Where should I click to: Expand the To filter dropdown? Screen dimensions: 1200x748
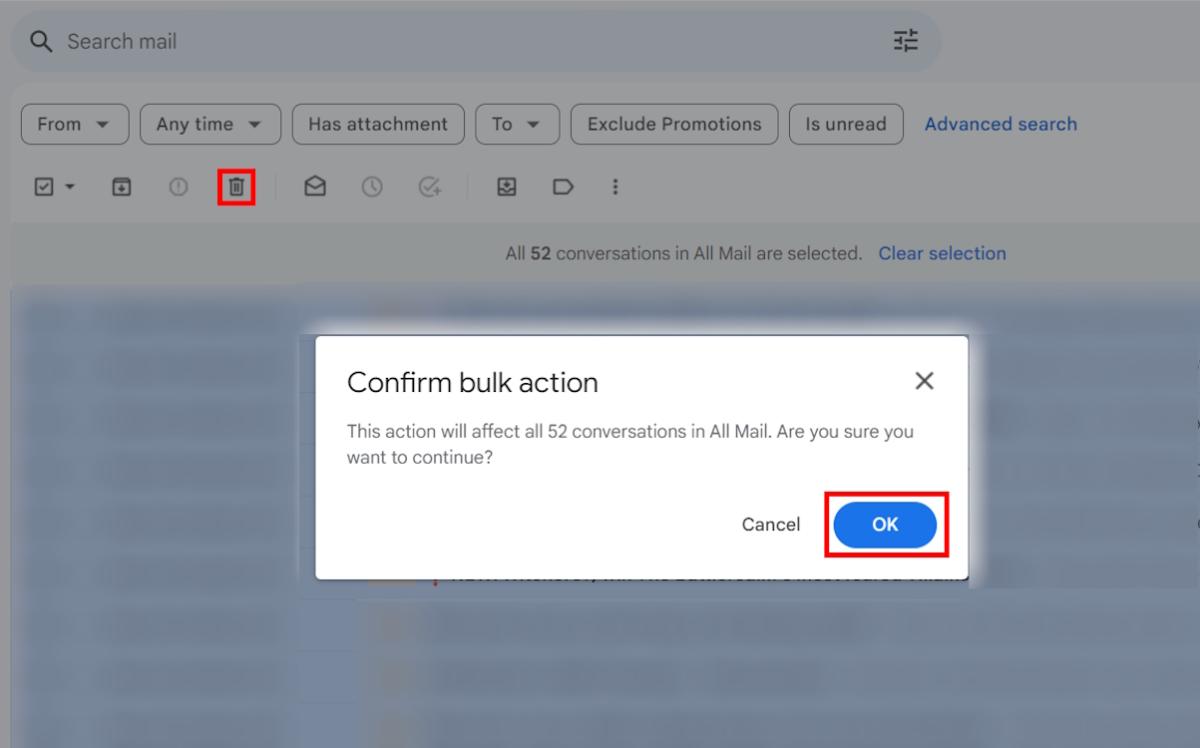(517, 124)
